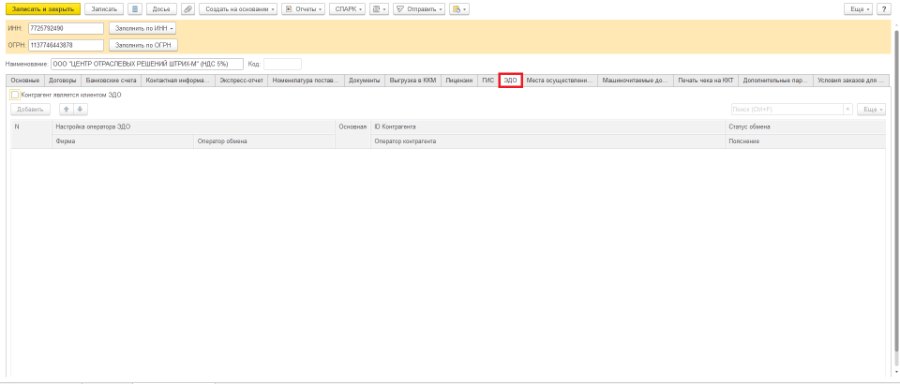Screen dimensions: 900x384
Task: Focus the table search field (Ctrl+F)
Action: point(786,109)
